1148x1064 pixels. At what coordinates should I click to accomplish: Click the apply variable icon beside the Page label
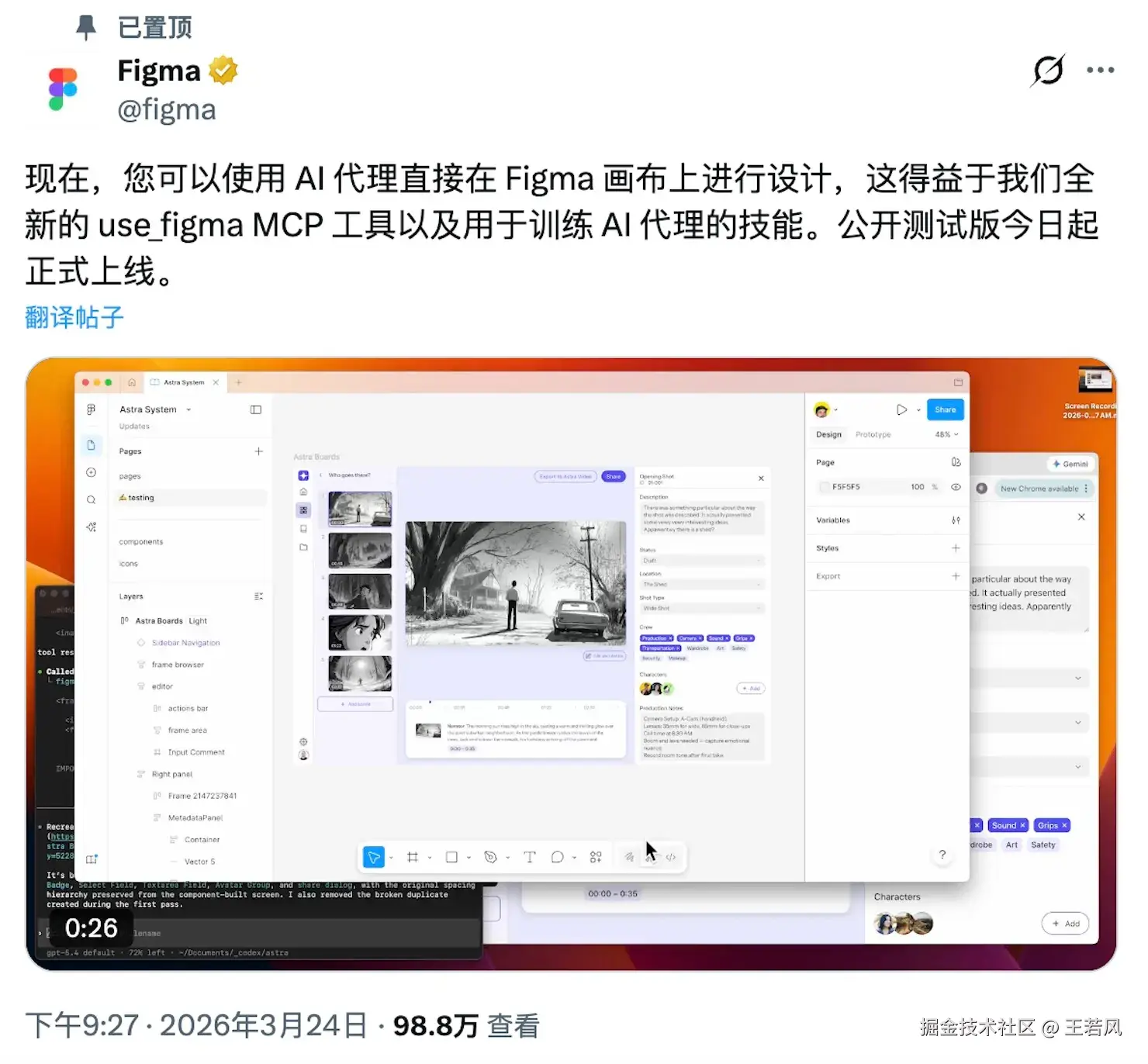[x=956, y=462]
